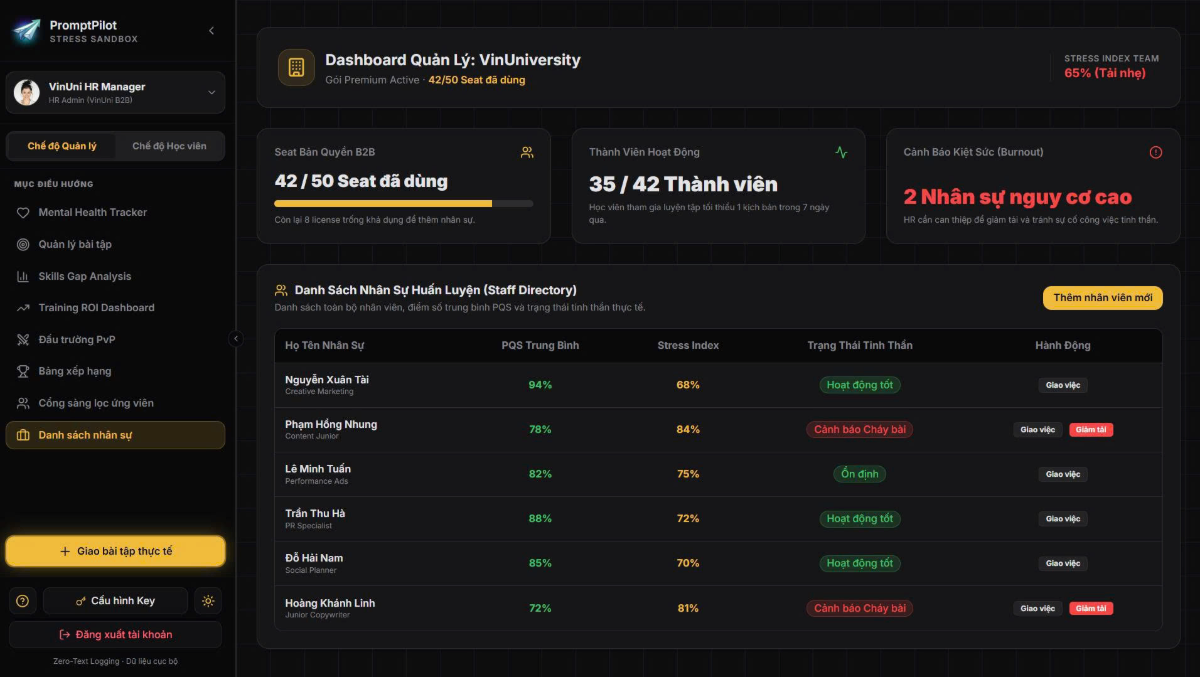
Task: Click the 84% stress index value
Action: pyautogui.click(x=688, y=430)
